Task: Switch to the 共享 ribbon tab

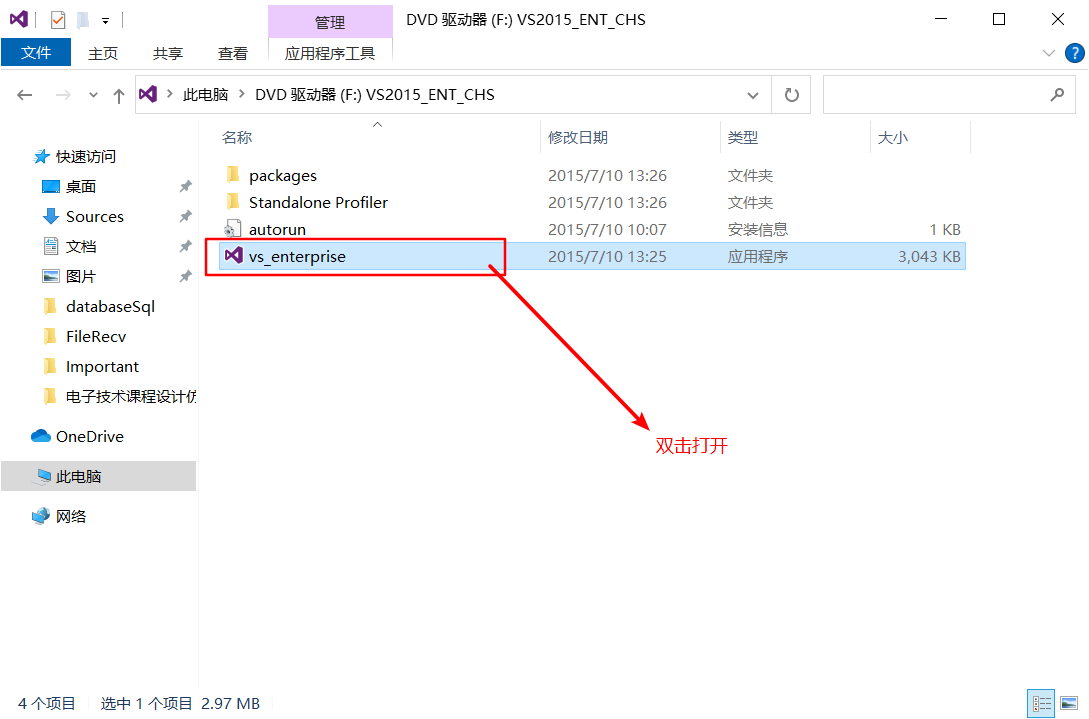Action: (x=168, y=53)
